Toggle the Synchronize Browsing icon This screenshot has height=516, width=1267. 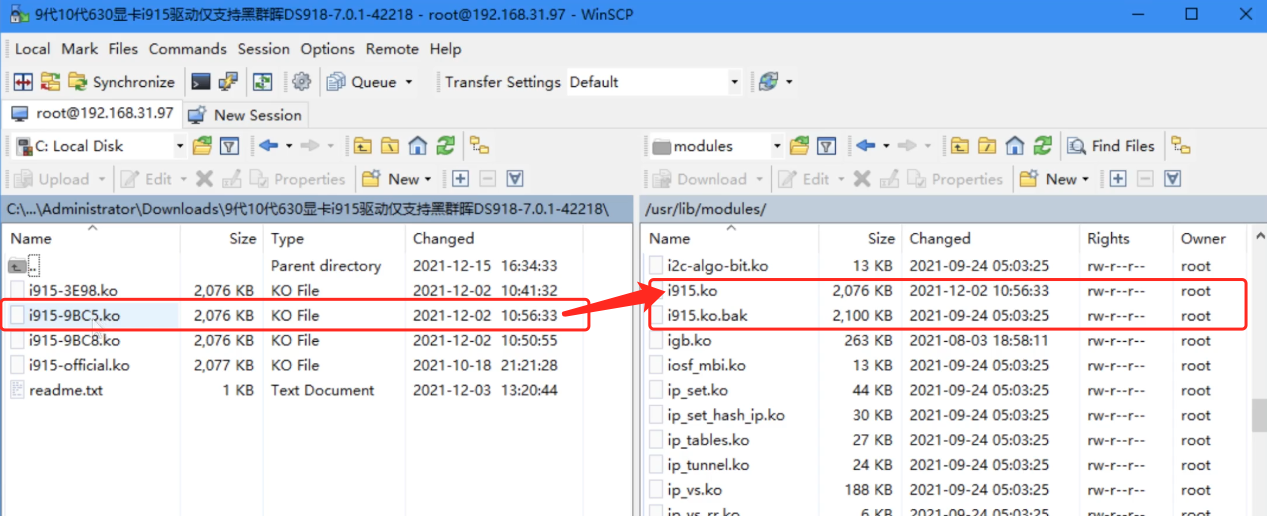[262, 82]
